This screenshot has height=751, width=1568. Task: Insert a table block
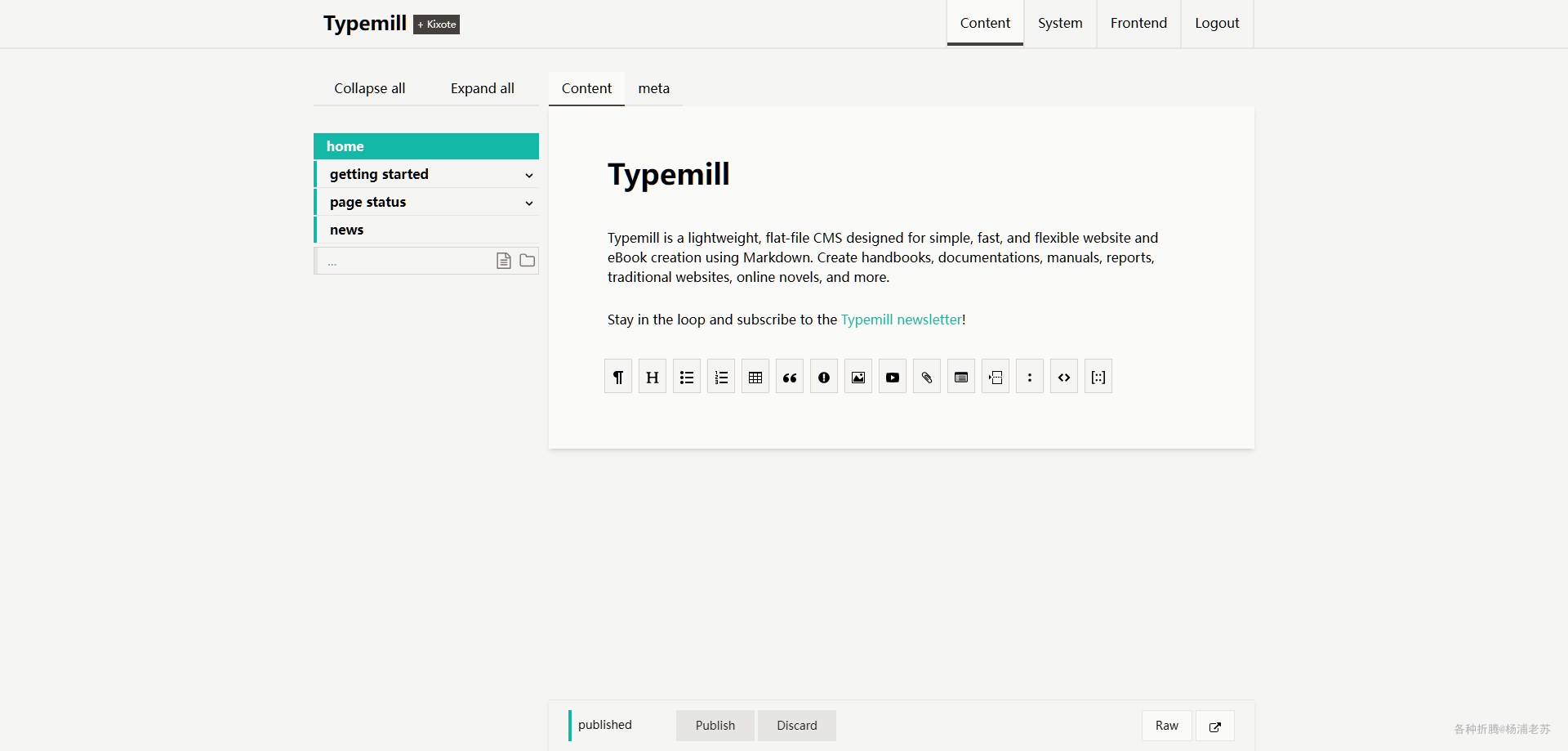(x=755, y=377)
